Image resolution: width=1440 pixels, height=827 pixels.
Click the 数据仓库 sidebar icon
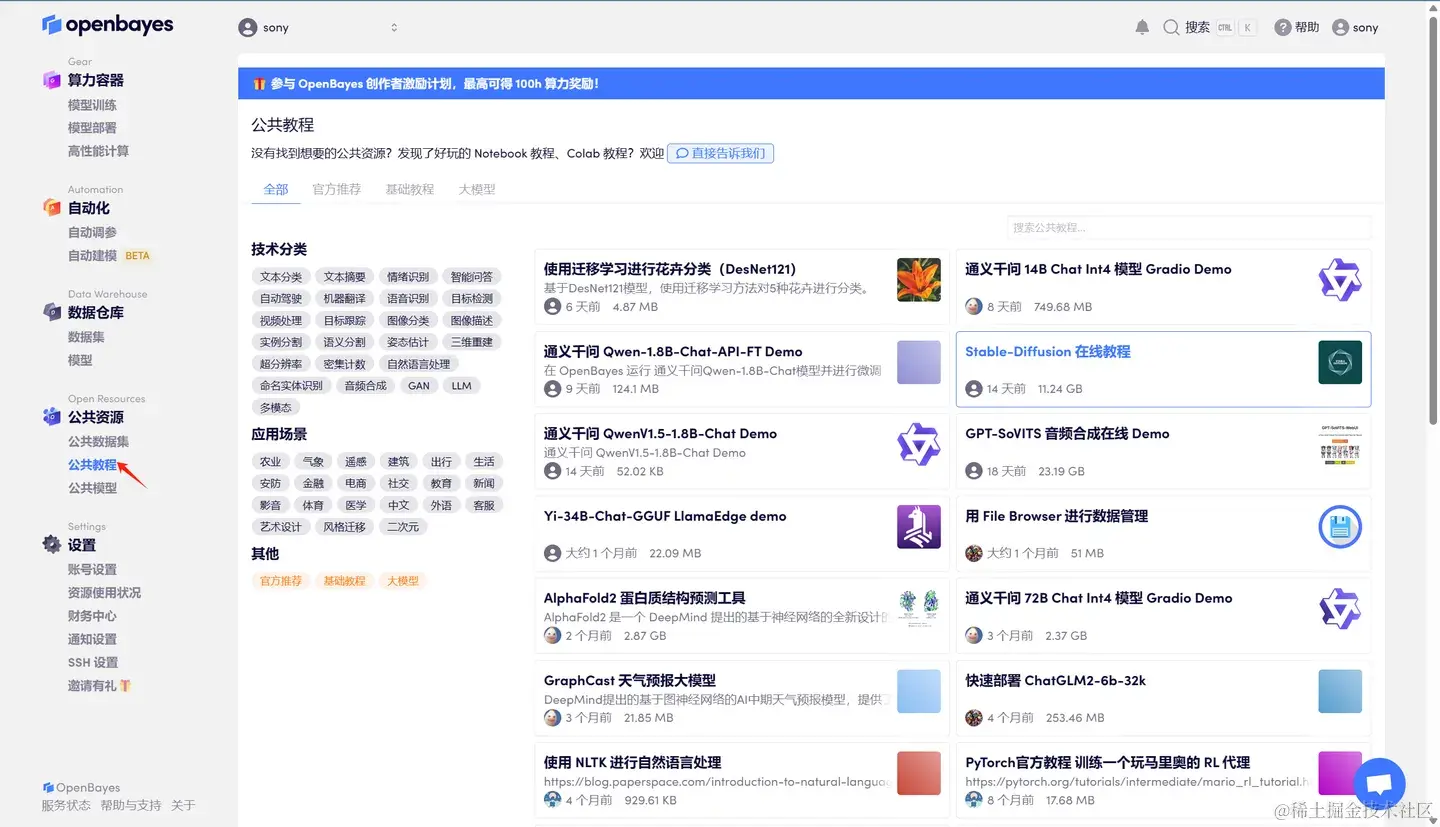click(x=52, y=312)
